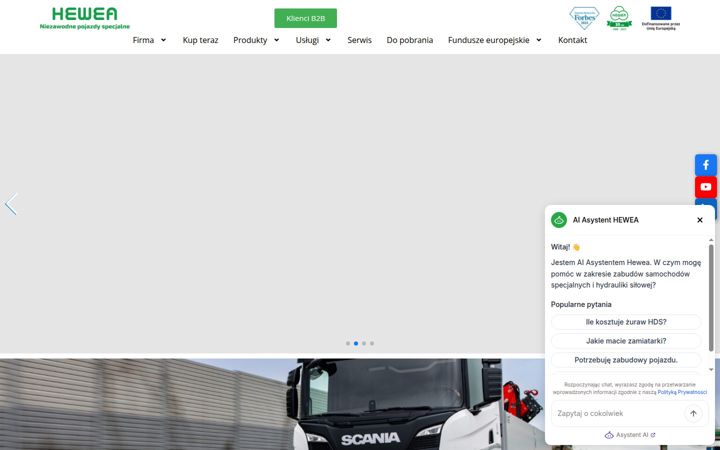This screenshot has width=720, height=450.
Task: Select the first slider pagination dot
Action: [x=348, y=343]
